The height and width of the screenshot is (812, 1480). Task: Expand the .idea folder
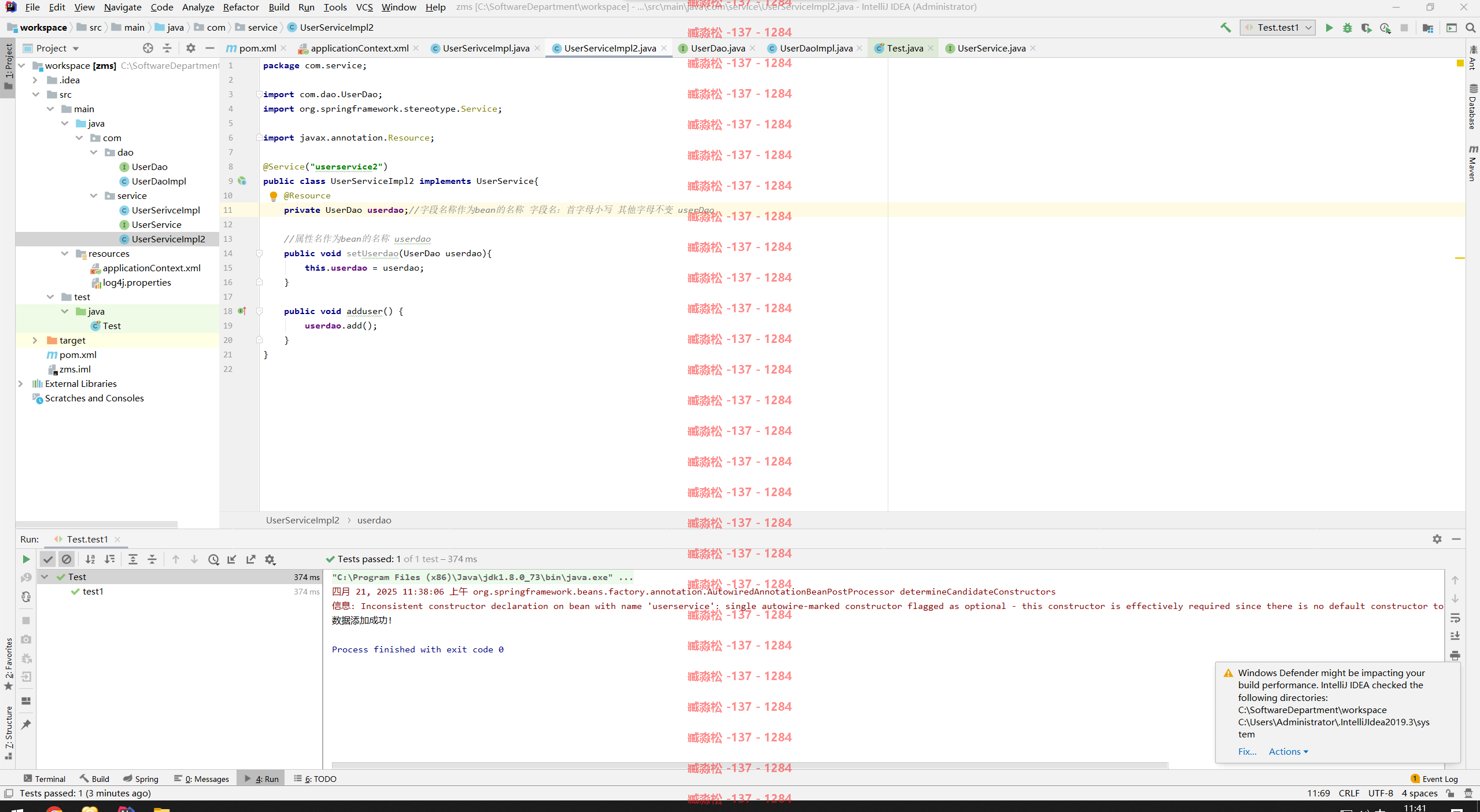click(x=35, y=80)
